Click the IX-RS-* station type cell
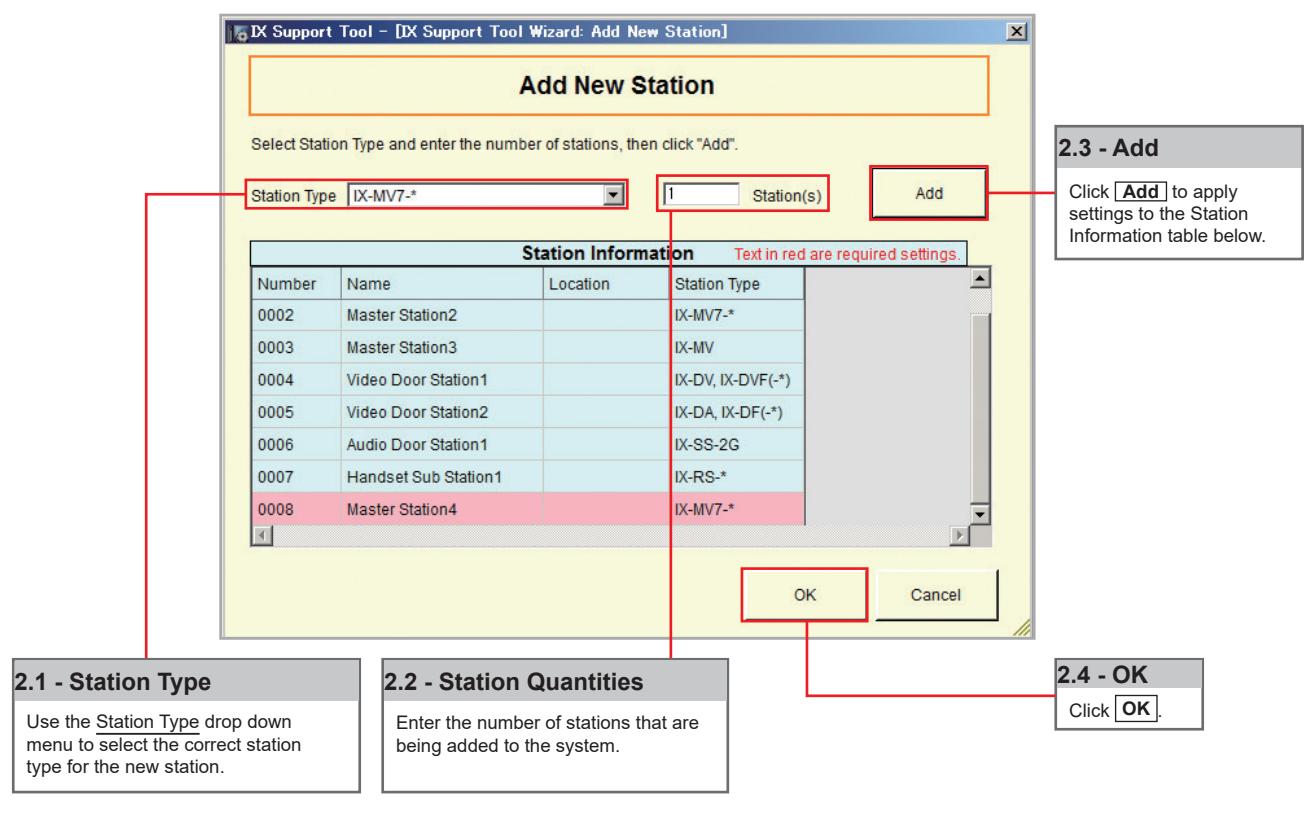The height and width of the screenshot is (818, 1312). (x=738, y=476)
